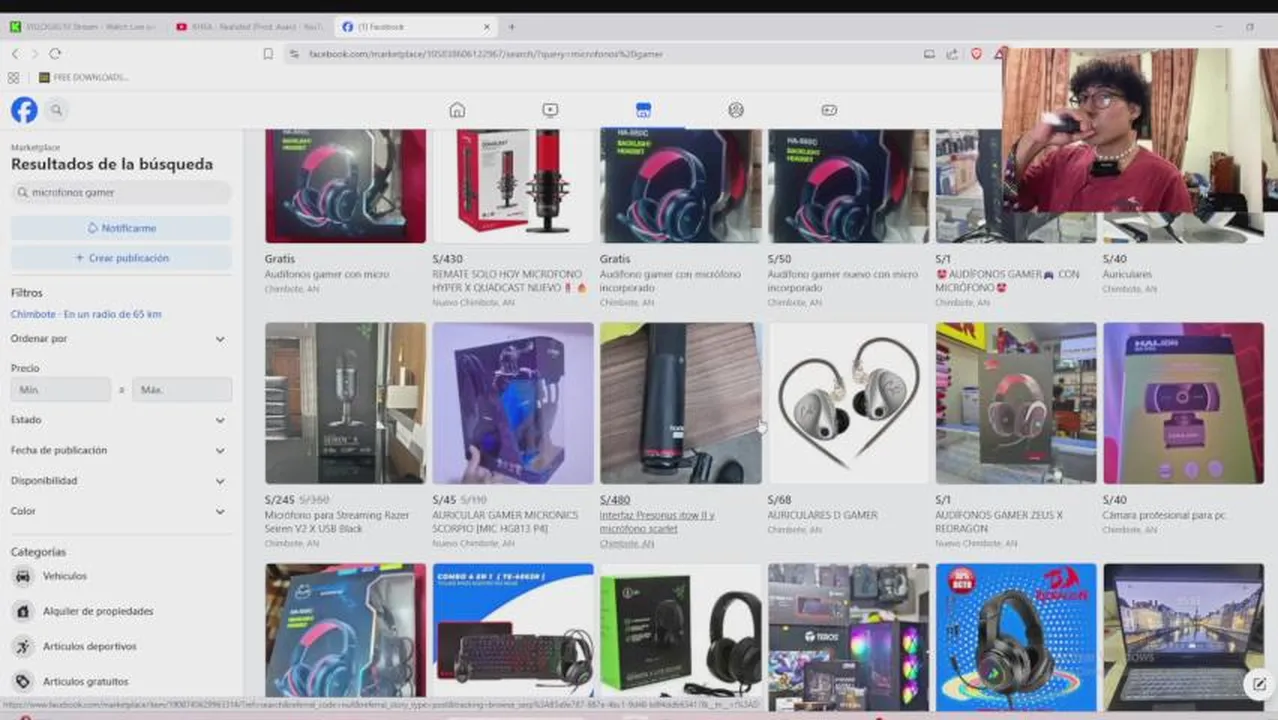Click Vehículos category label
Screen dimensions: 1278x720
click(65, 576)
